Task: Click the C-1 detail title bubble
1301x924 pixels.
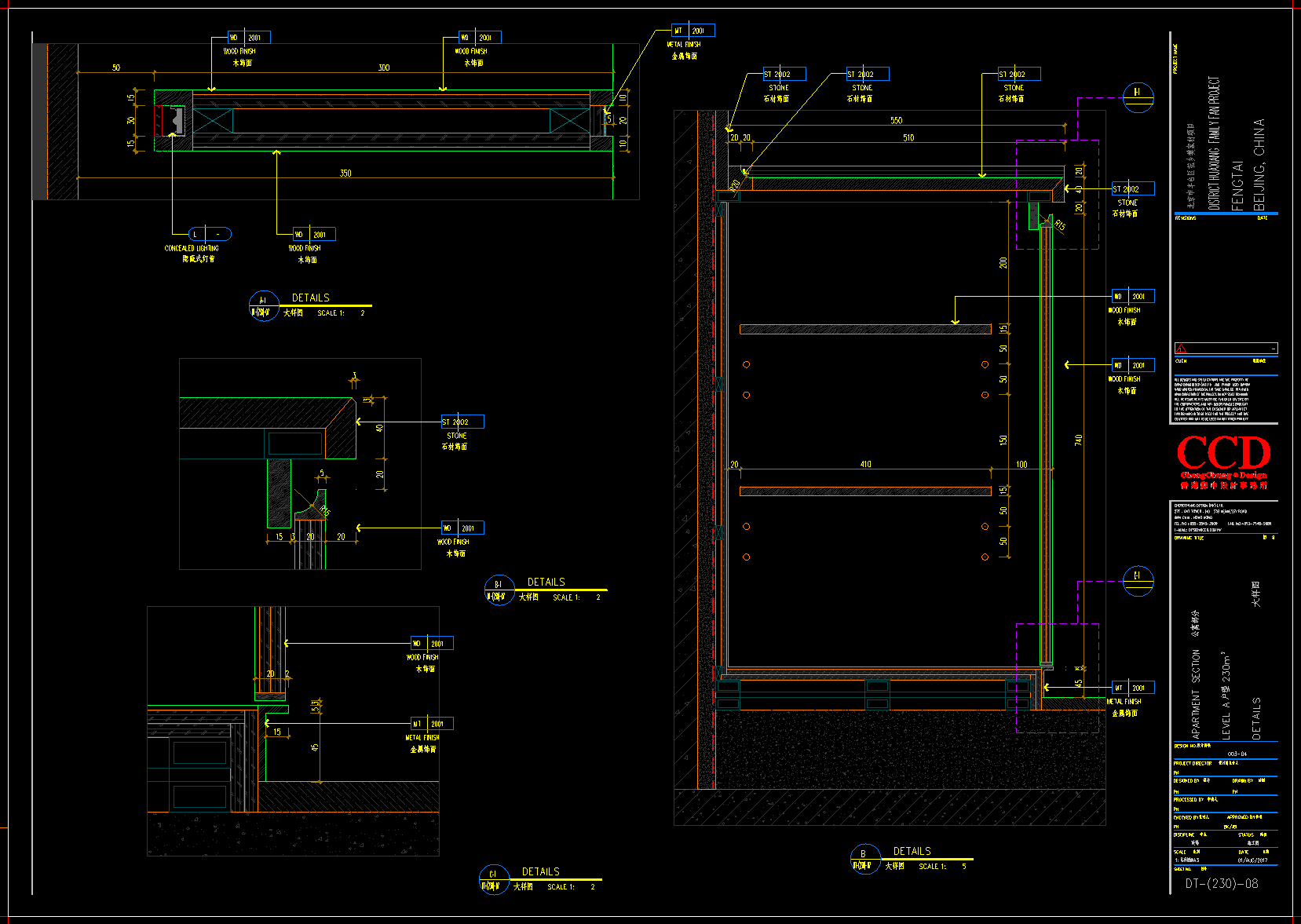Action: click(x=494, y=879)
